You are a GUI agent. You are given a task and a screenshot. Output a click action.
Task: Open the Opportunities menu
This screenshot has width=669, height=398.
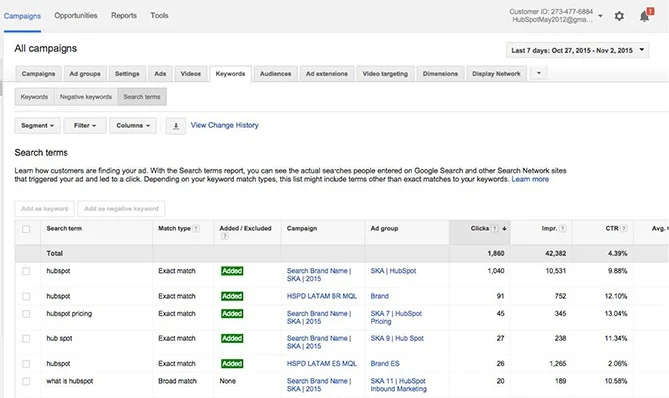pyautogui.click(x=76, y=15)
